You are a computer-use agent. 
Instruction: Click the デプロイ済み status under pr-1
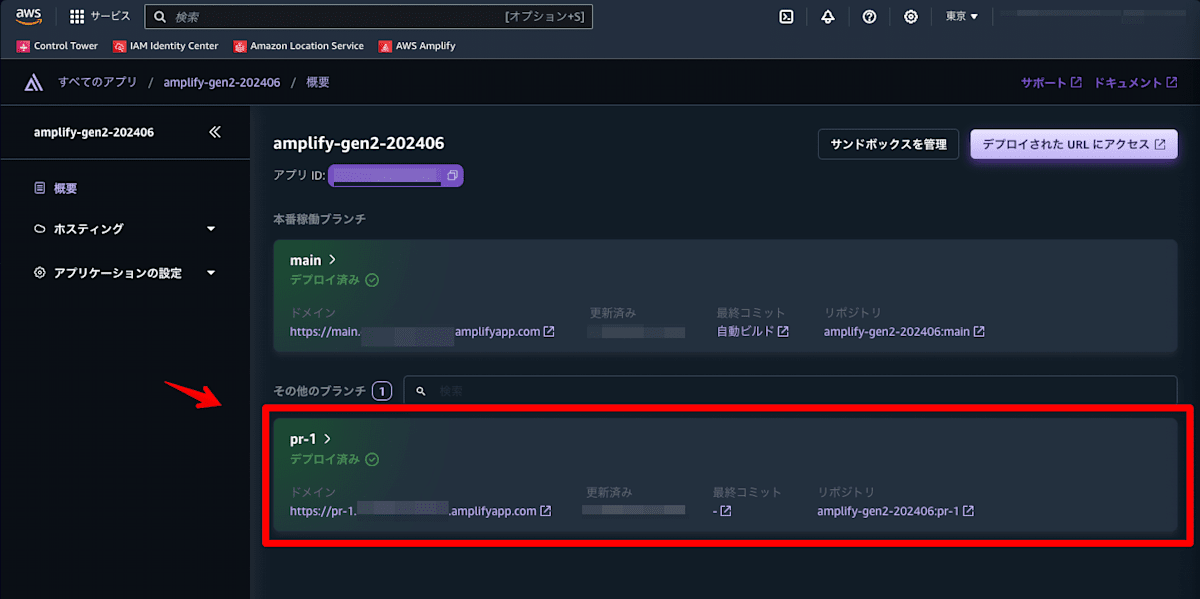[334, 459]
